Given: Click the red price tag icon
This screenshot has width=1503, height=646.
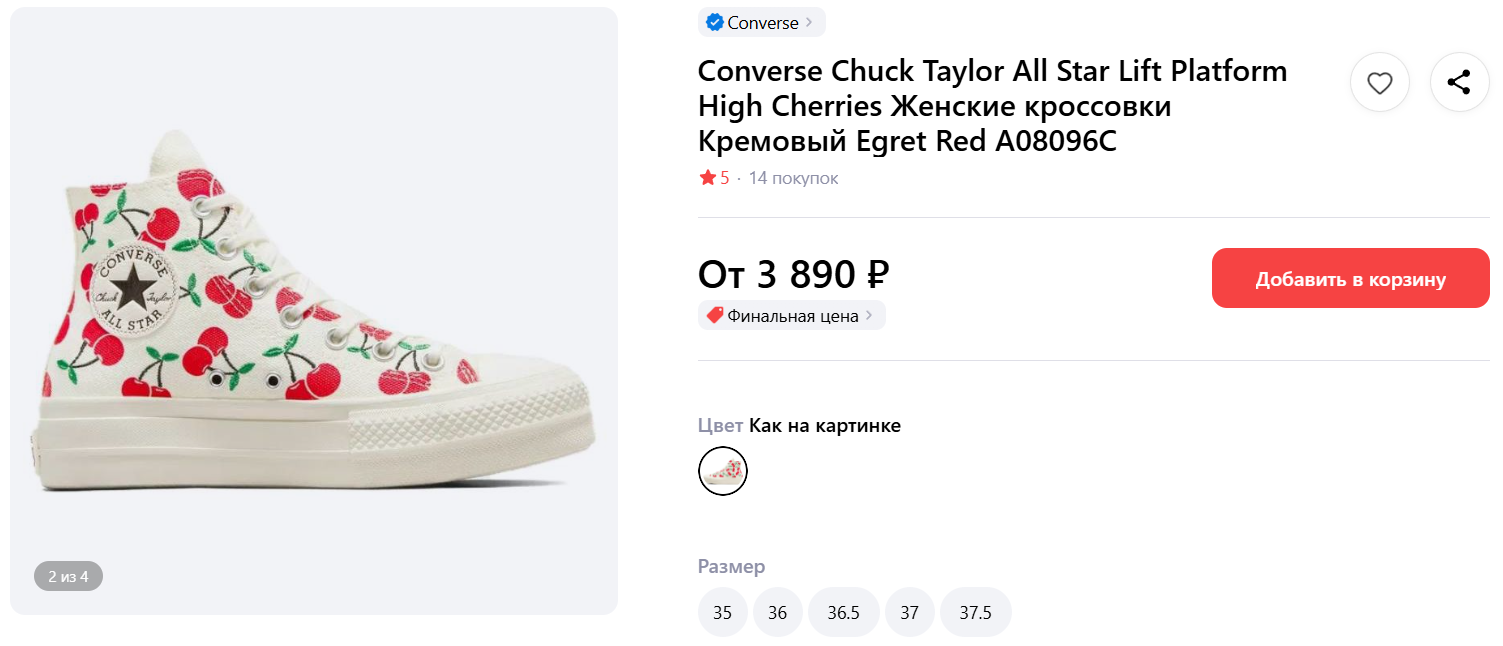Looking at the screenshot, I should [714, 316].
